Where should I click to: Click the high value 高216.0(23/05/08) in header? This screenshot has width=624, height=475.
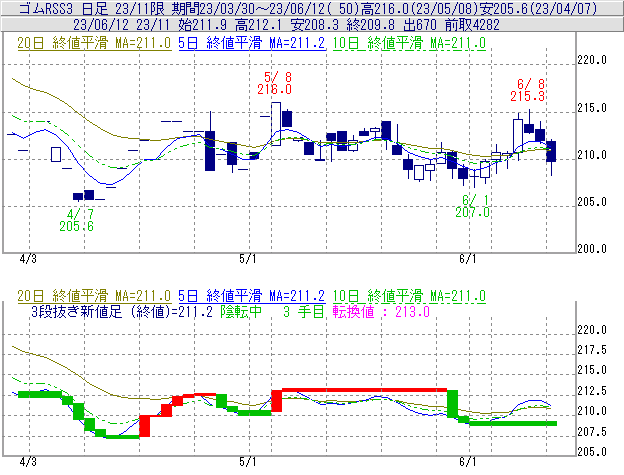420,8
